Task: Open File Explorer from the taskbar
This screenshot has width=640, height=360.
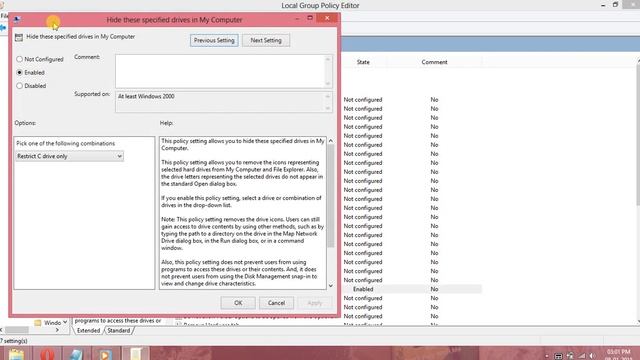Action: pyautogui.click(x=16, y=354)
